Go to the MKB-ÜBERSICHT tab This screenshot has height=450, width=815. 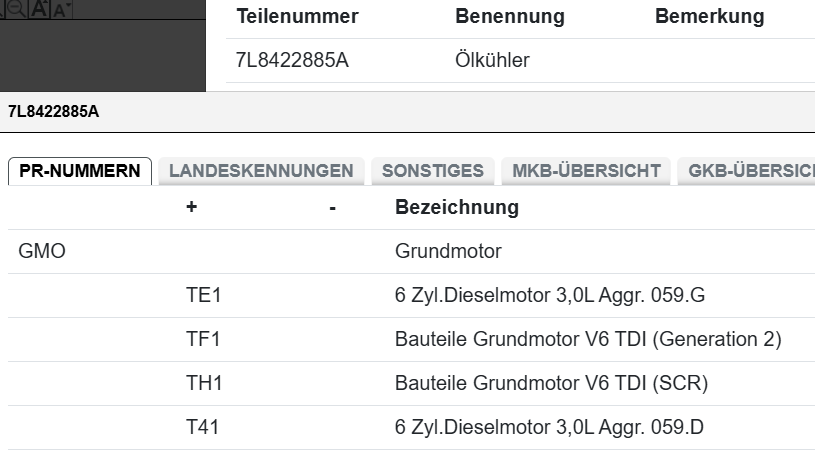586,171
